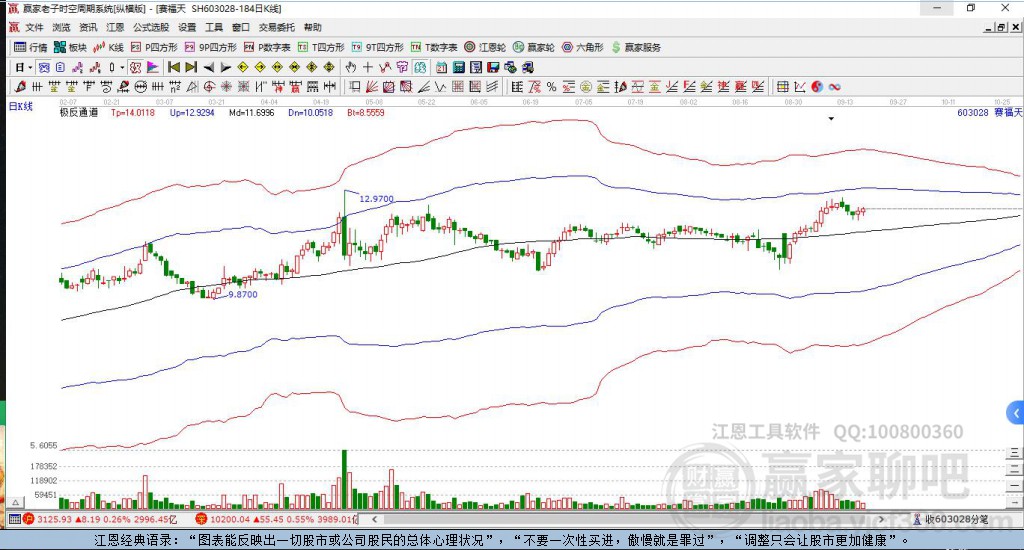The image size is (1024, 550).
Task: Click the grid table icon near Taiji icon
Action: point(782,87)
